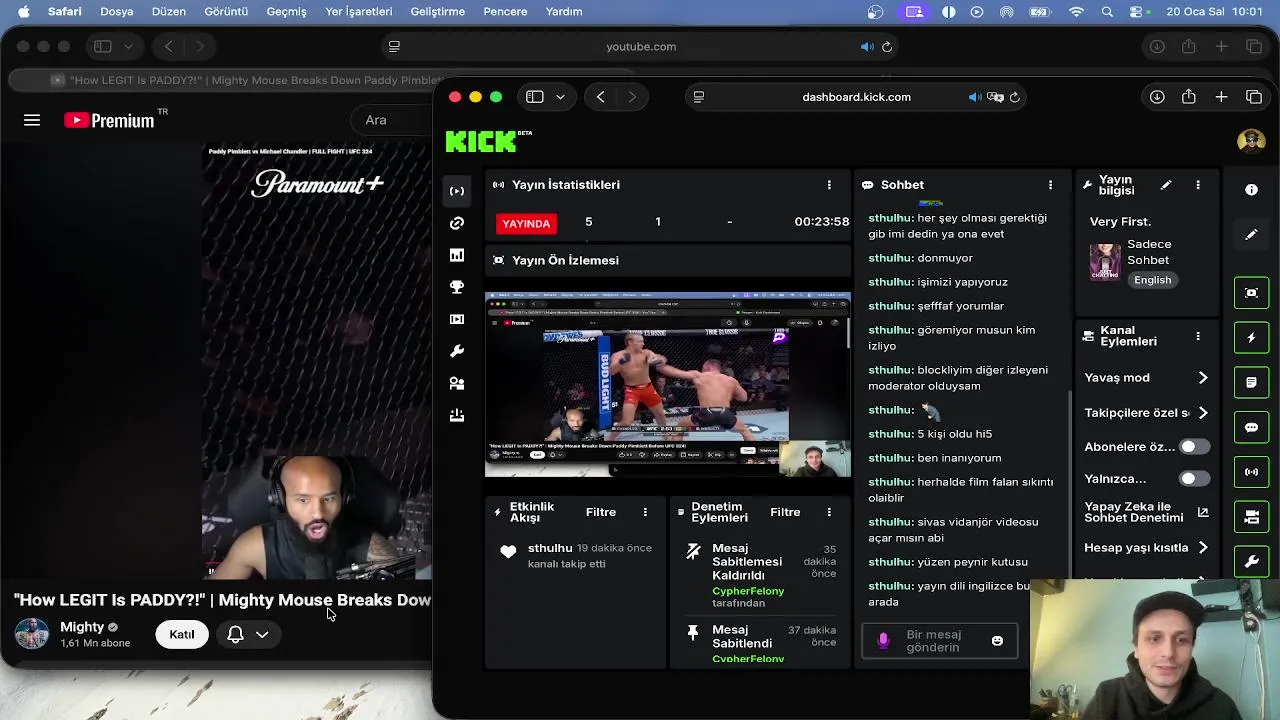Toggle the chat bubble widget icon in right bar
Screen dimensions: 1280x720
click(x=1251, y=427)
